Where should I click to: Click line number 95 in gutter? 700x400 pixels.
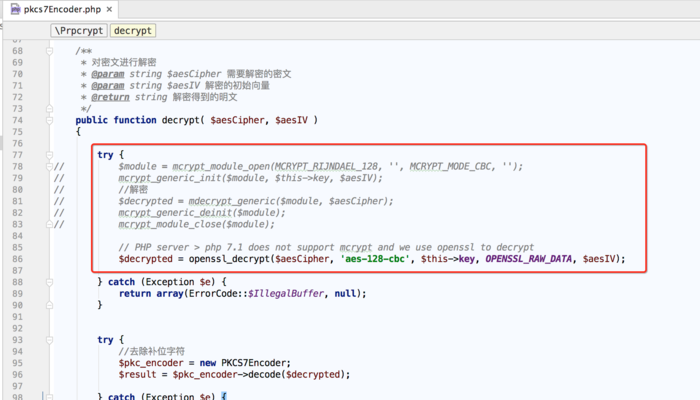17,363
